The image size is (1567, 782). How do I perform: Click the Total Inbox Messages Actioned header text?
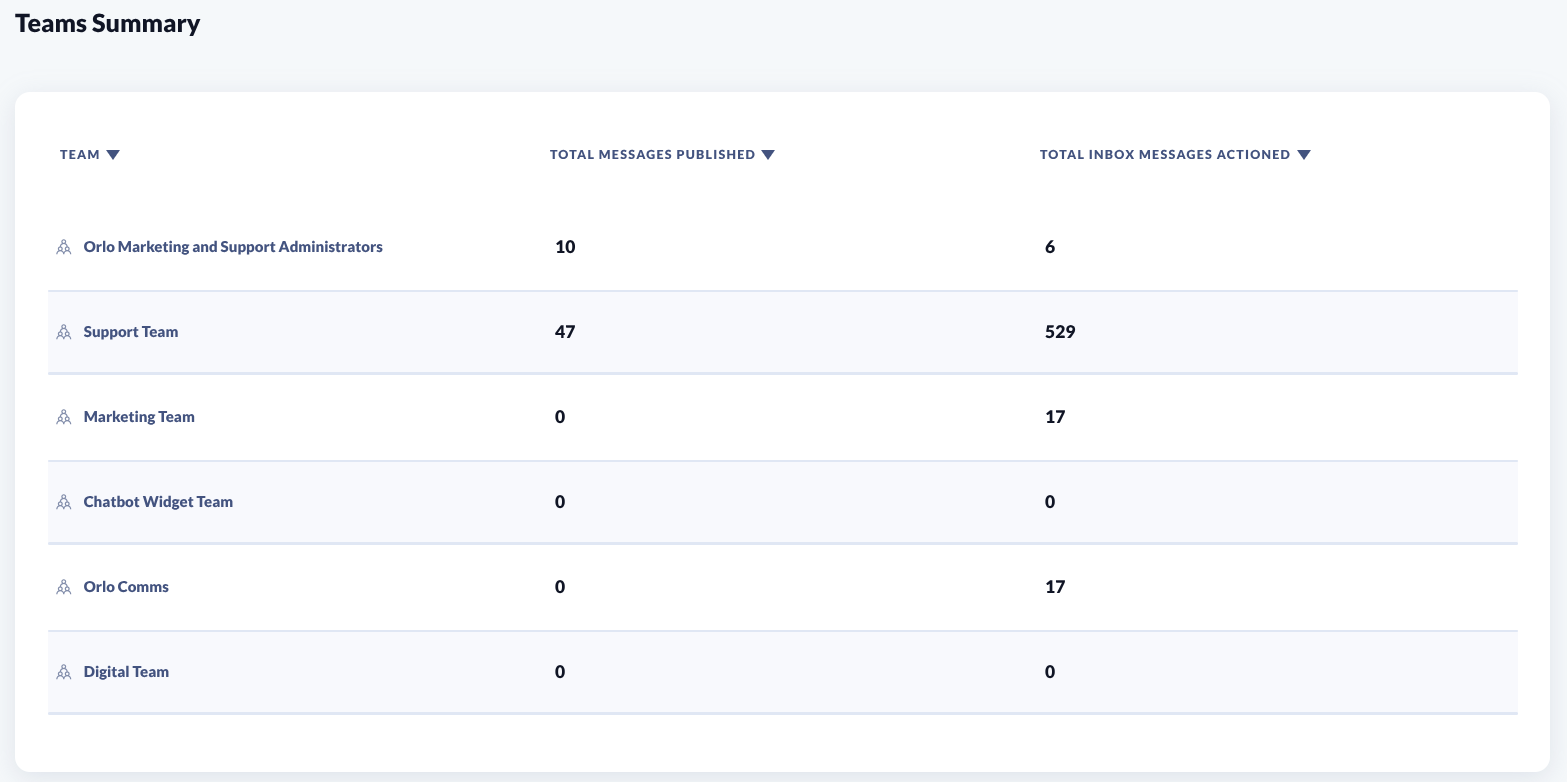pos(1164,155)
